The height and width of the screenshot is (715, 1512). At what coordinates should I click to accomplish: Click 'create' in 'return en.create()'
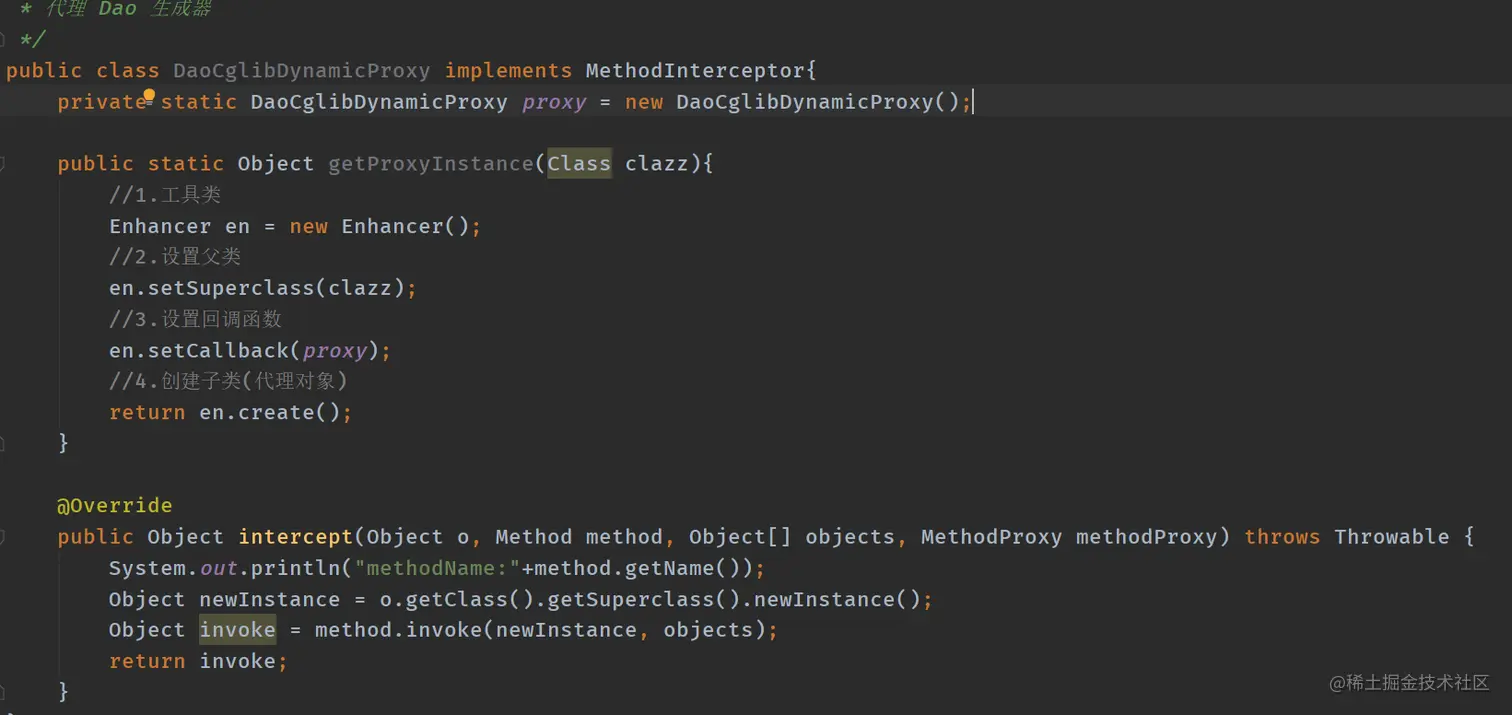click(x=276, y=412)
